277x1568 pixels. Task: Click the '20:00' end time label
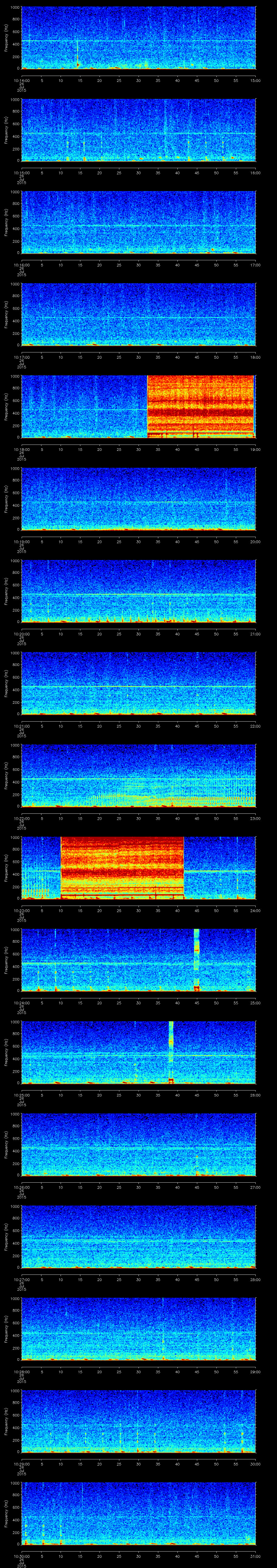pos(255,542)
